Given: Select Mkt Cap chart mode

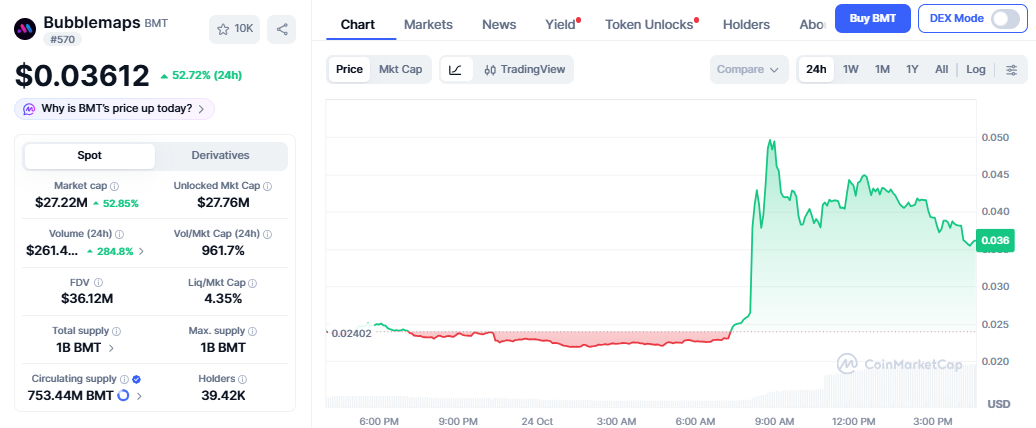Looking at the screenshot, I should (x=400, y=69).
